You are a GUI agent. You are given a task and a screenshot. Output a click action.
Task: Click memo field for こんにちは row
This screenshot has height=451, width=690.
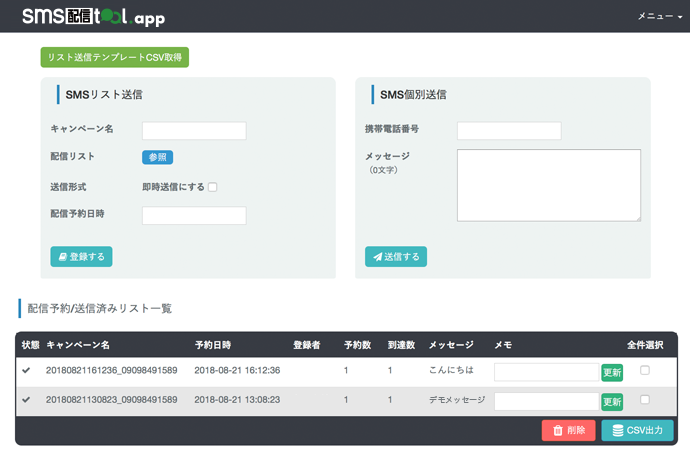point(547,372)
